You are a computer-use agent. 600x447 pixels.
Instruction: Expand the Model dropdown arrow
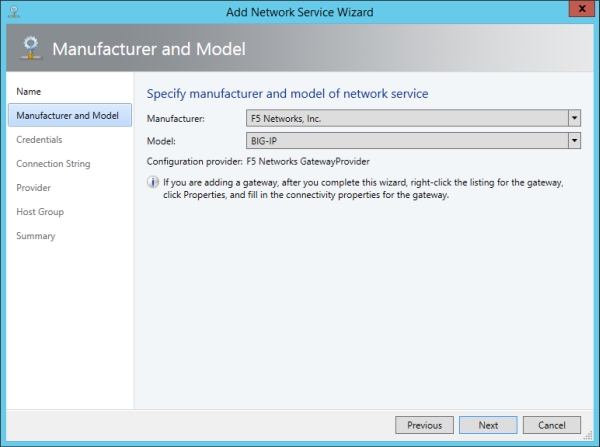[x=574, y=141]
